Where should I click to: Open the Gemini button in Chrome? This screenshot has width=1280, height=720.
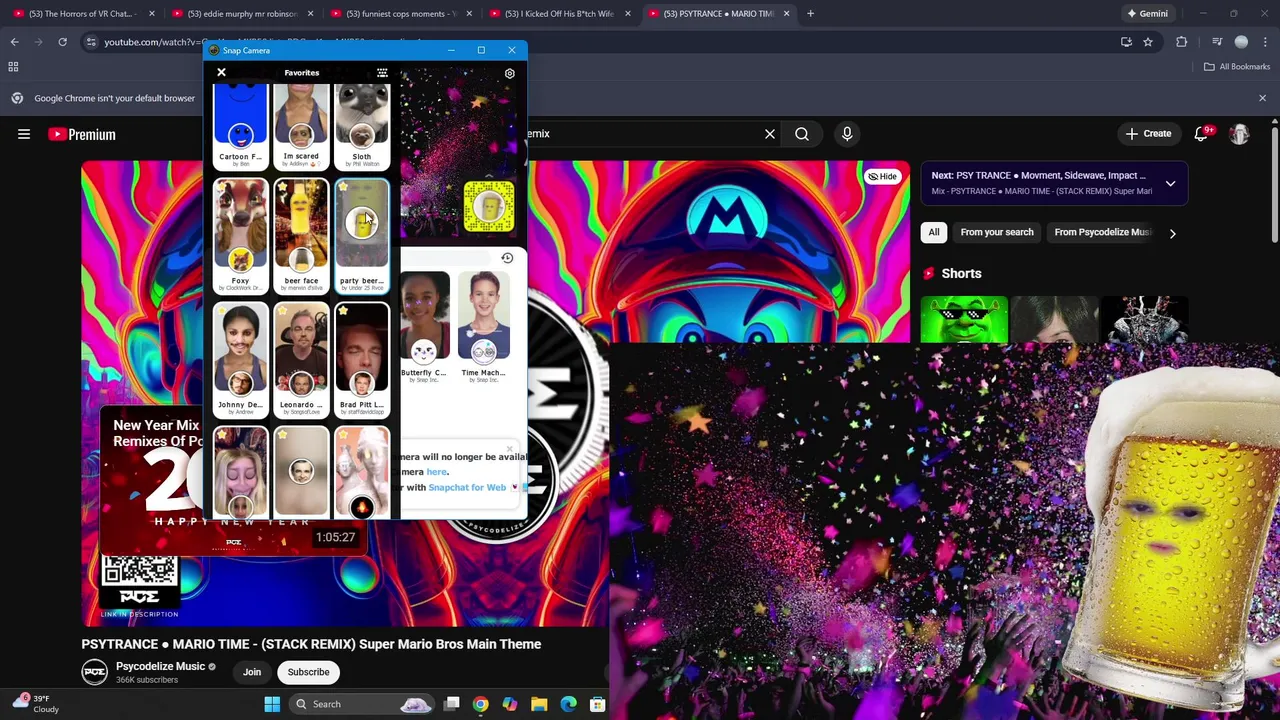1146,14
